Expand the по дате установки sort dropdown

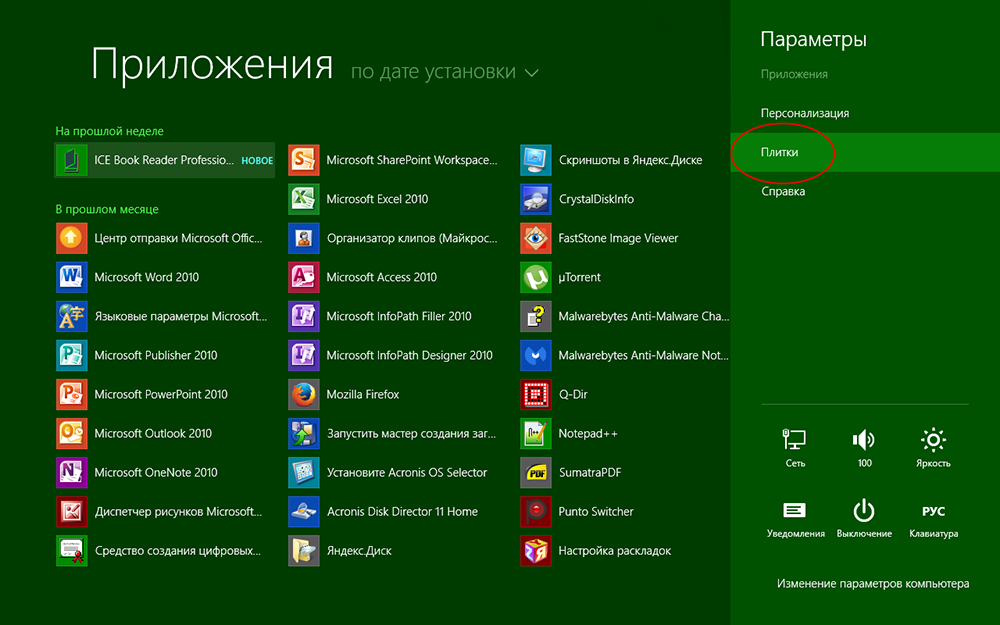(445, 71)
